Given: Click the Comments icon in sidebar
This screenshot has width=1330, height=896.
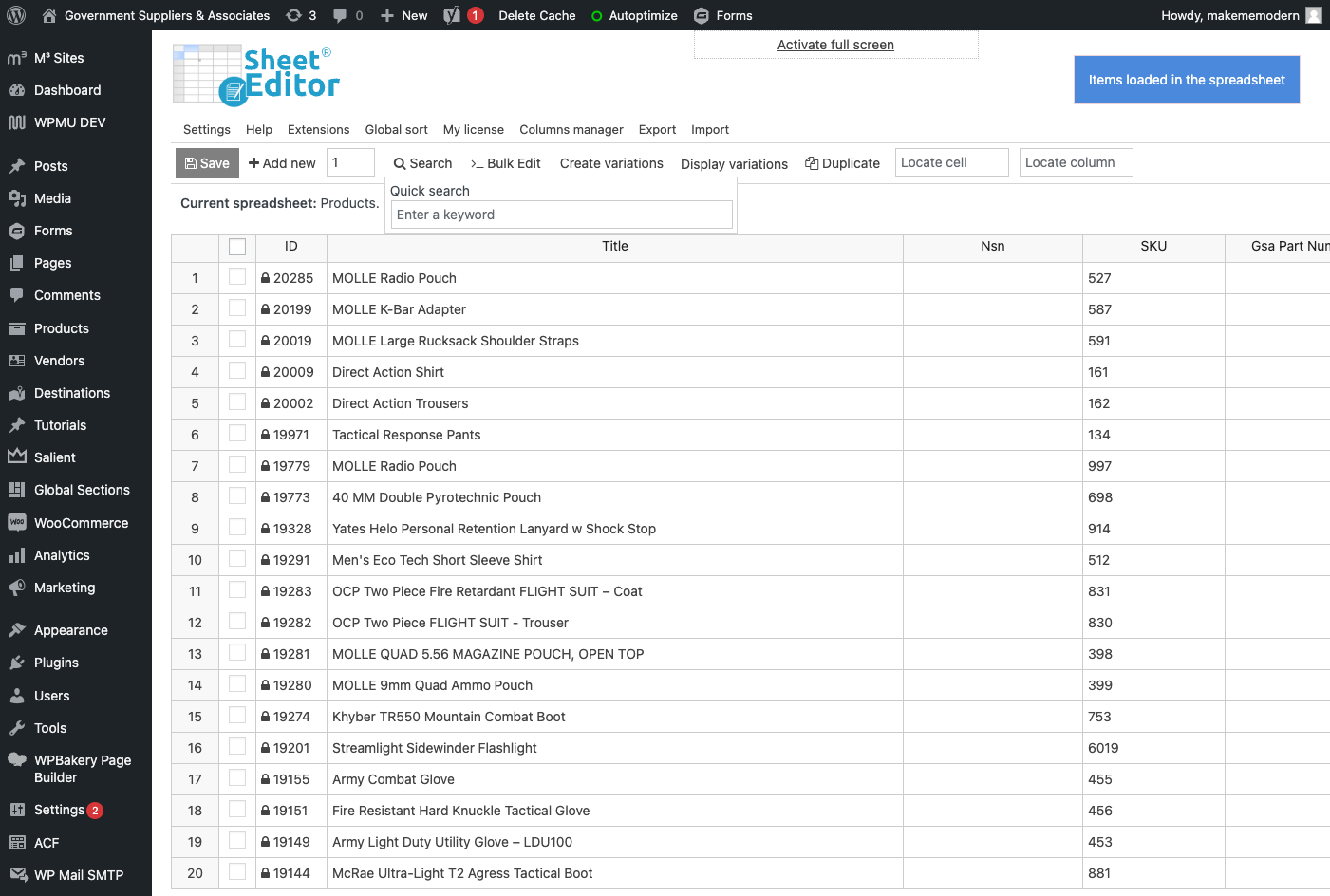Looking at the screenshot, I should click(x=17, y=295).
